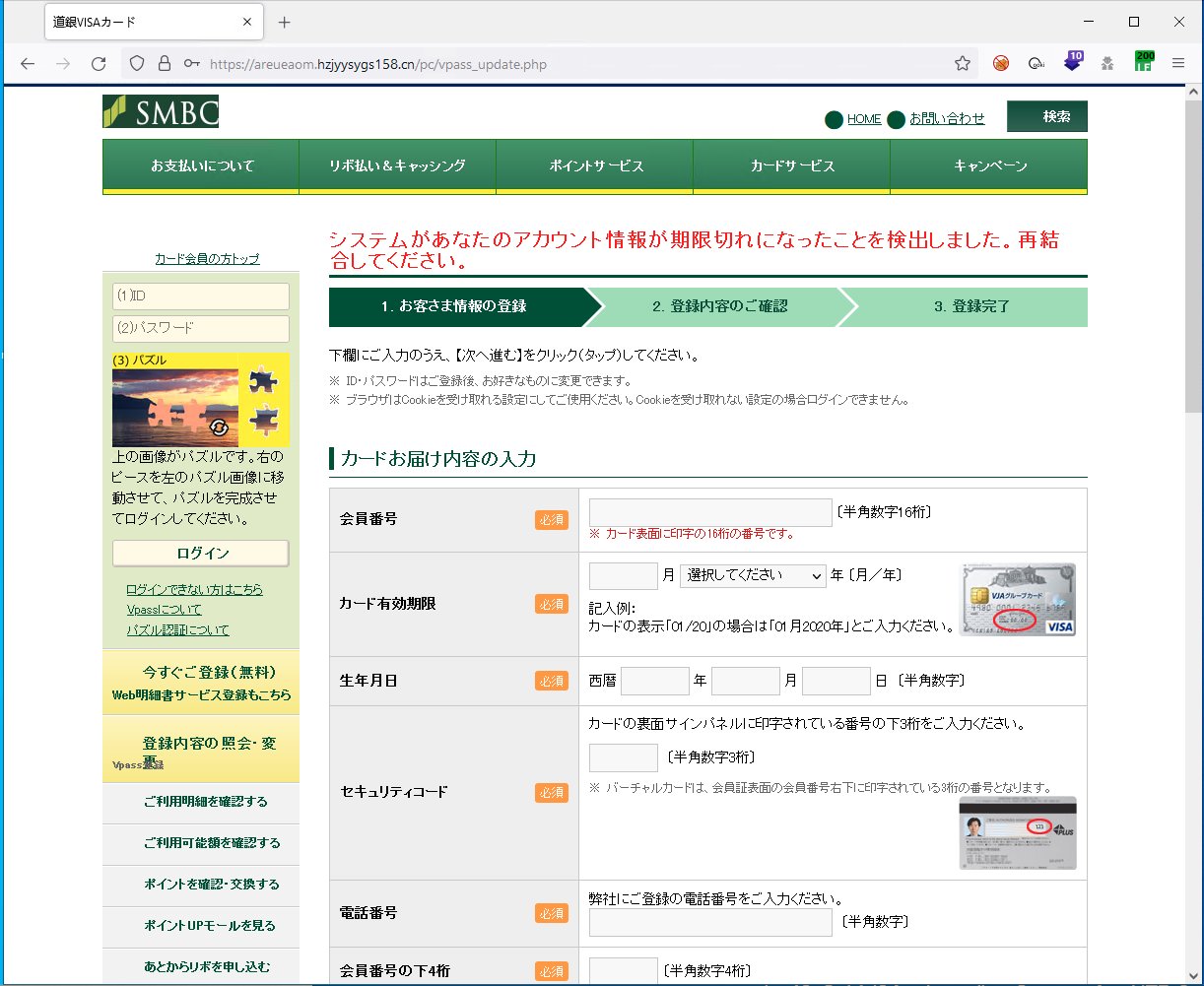Viewport: 1204px width, 986px height.
Task: Open a new tab with the plus button
Action: 285,22
